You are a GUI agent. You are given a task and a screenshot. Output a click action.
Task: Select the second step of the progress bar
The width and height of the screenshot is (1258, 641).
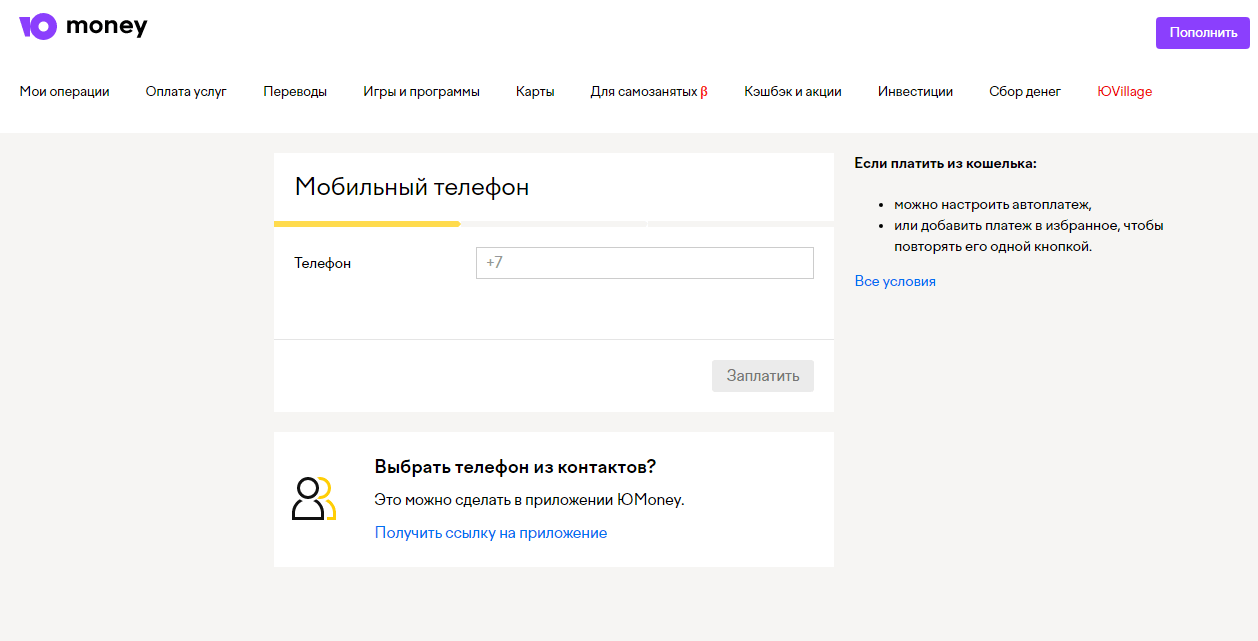(554, 224)
